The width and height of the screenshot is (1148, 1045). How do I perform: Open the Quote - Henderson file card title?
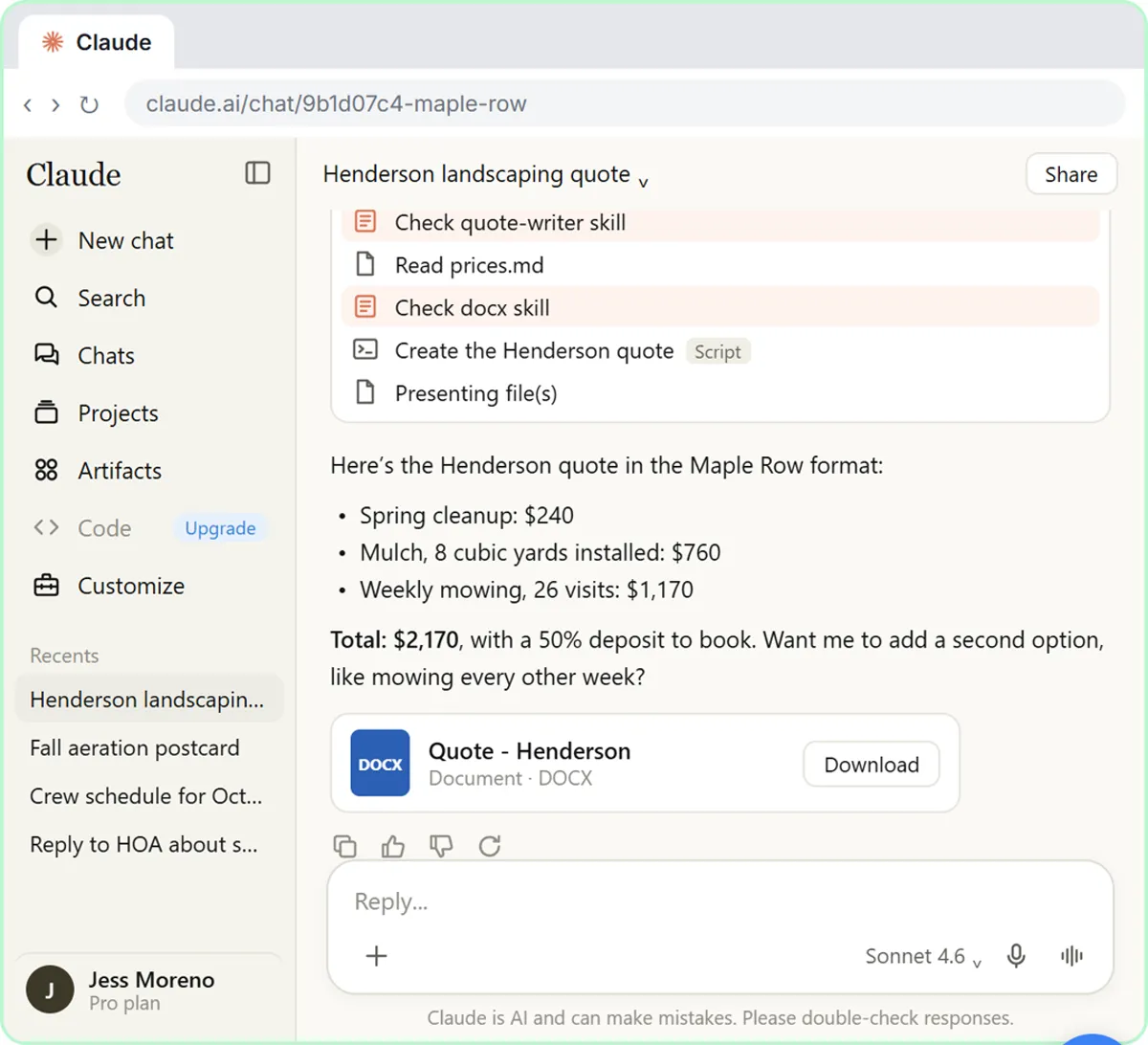click(x=529, y=751)
